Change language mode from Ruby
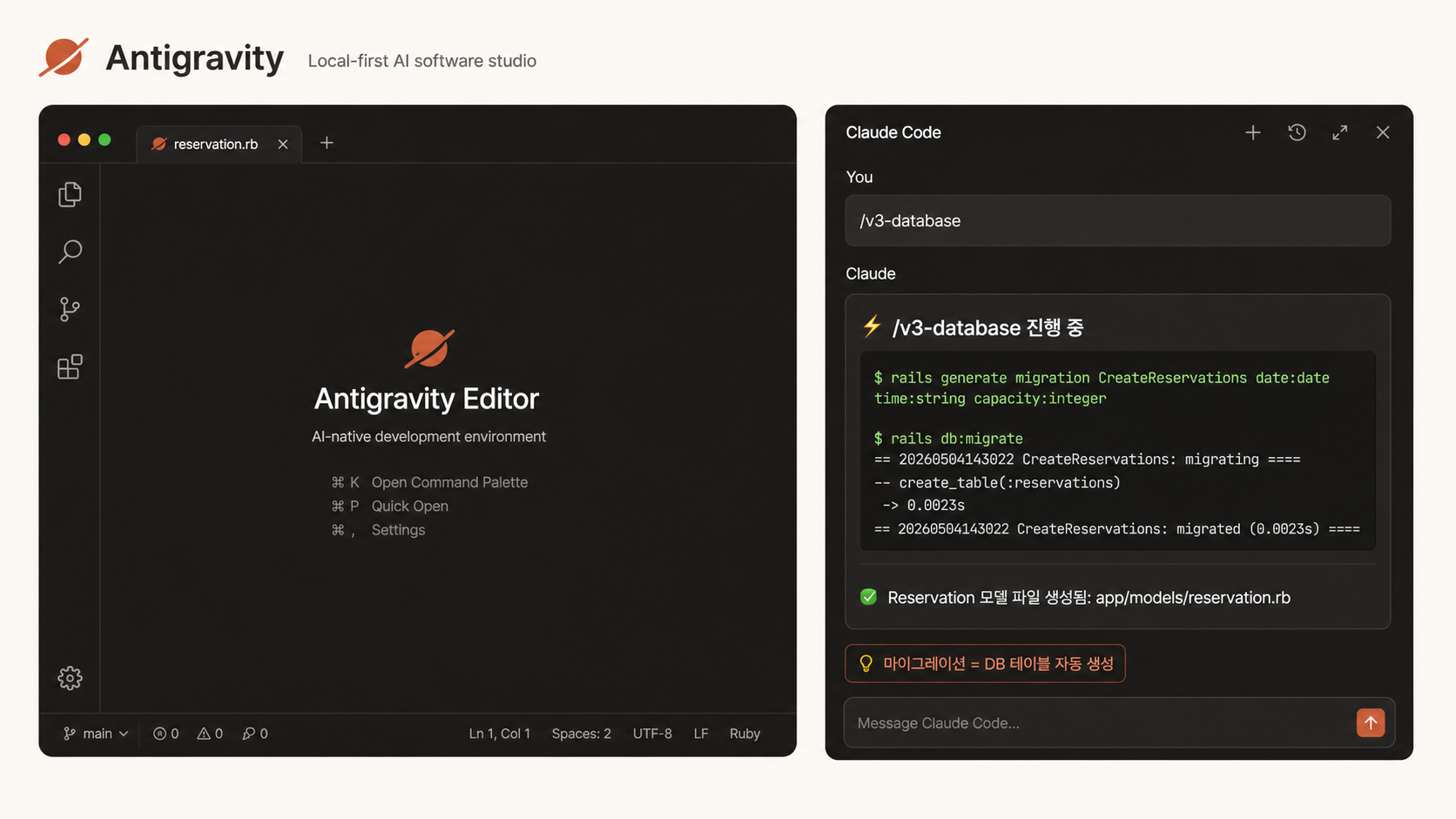1456x819 pixels. (x=745, y=734)
